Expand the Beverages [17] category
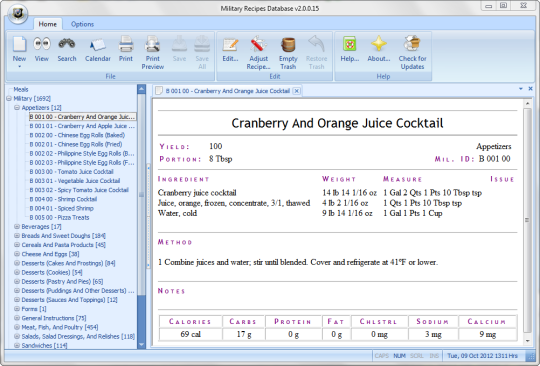540x366 pixels. tap(17, 227)
